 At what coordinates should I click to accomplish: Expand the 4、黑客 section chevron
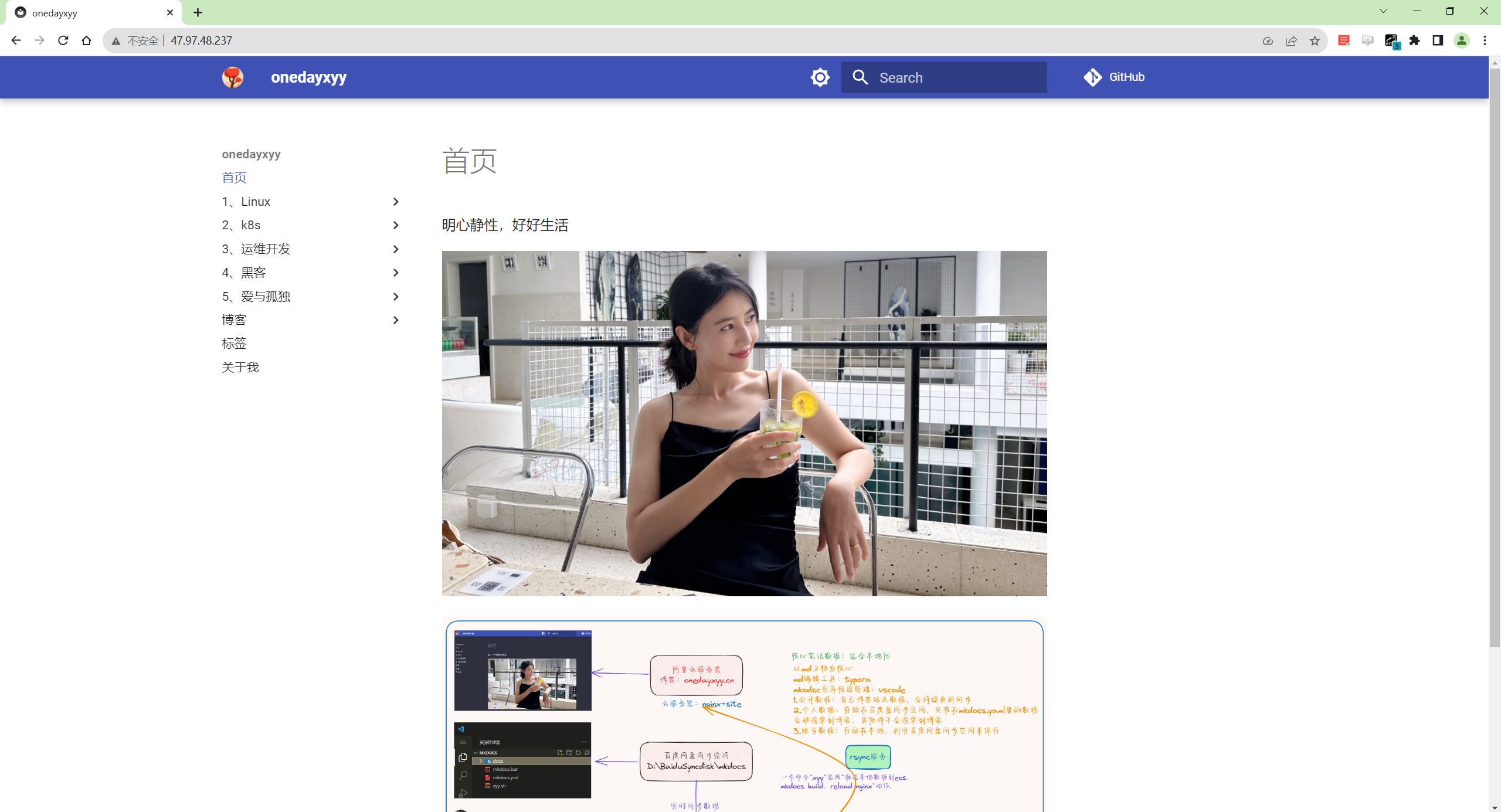coord(395,273)
